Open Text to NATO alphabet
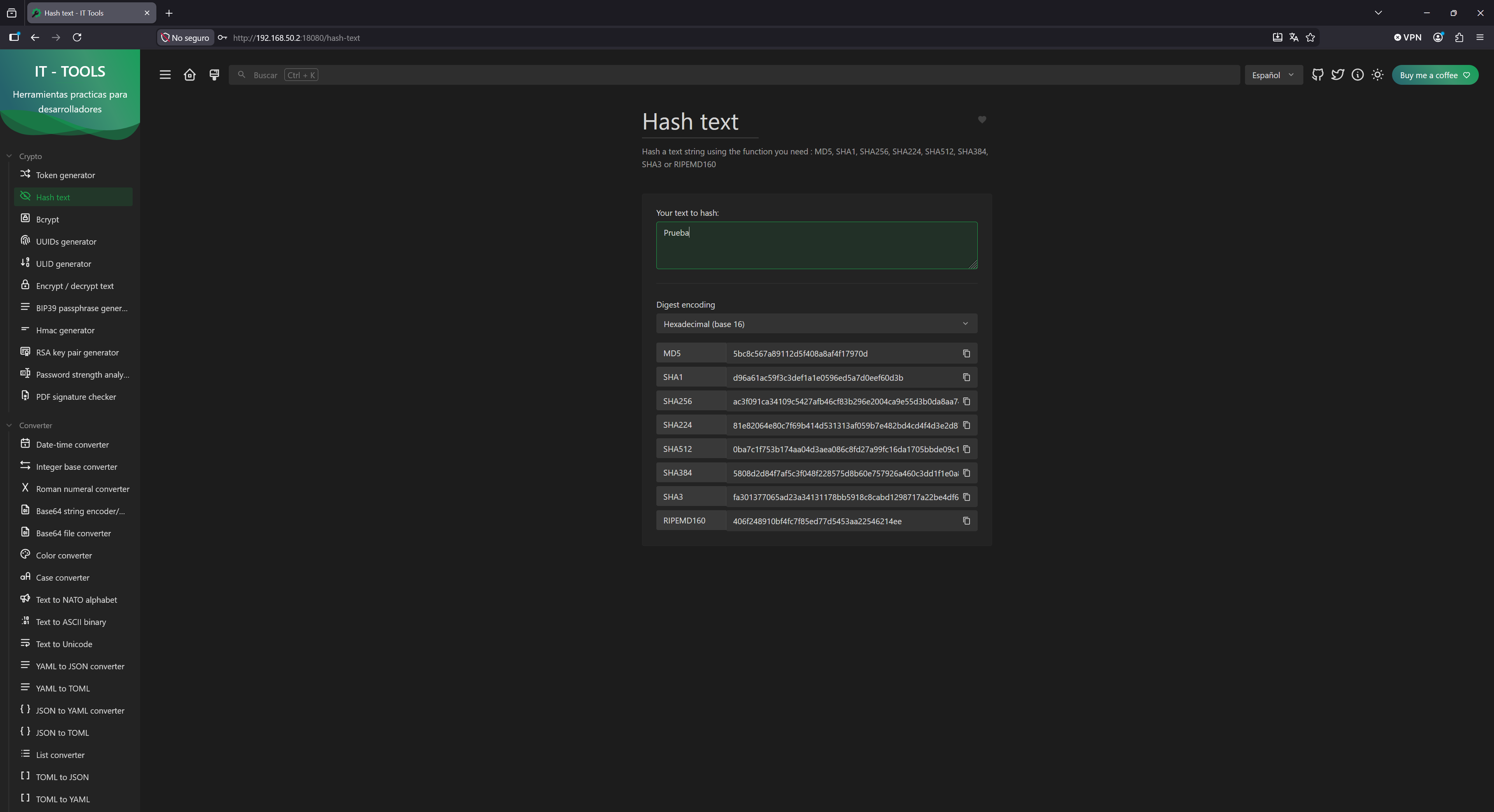This screenshot has height=812, width=1494. pos(73,599)
